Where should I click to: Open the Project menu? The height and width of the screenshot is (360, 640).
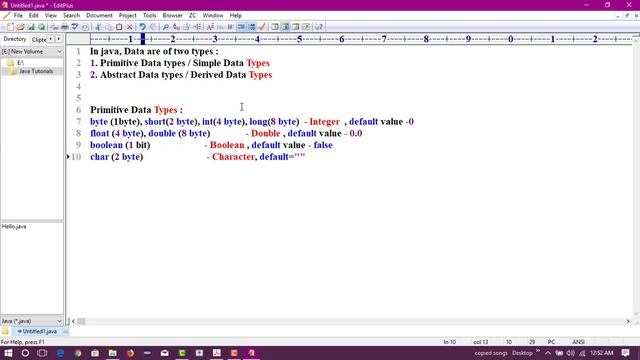(127, 16)
